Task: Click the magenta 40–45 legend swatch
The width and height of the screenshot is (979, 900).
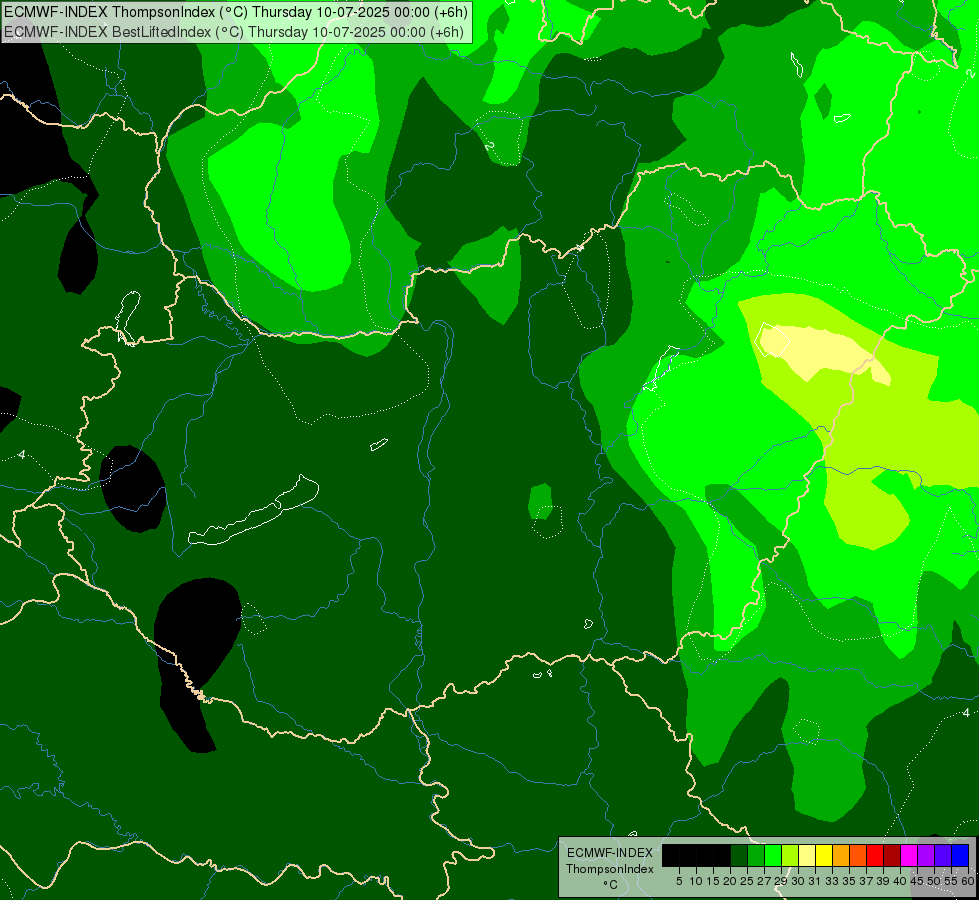Action: (x=909, y=855)
